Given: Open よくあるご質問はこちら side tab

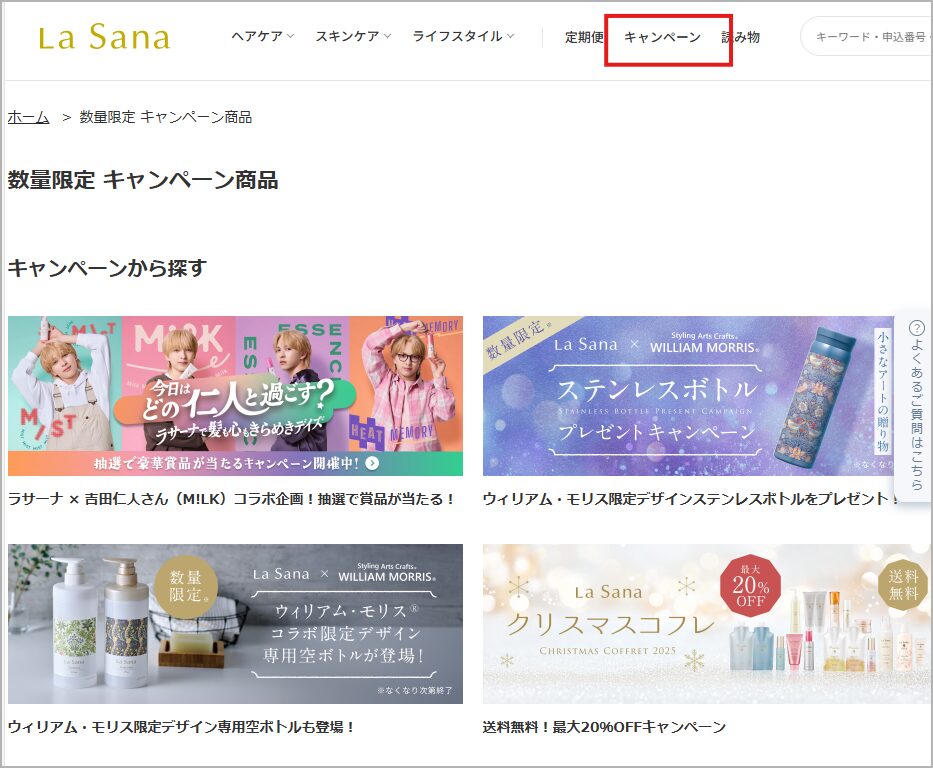Looking at the screenshot, I should pyautogui.click(x=916, y=405).
